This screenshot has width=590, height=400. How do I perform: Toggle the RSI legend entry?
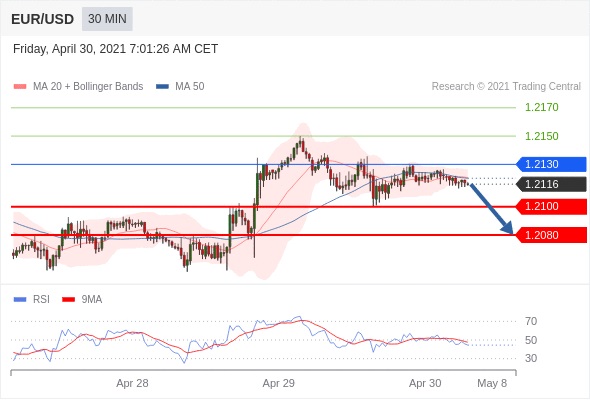[32, 300]
